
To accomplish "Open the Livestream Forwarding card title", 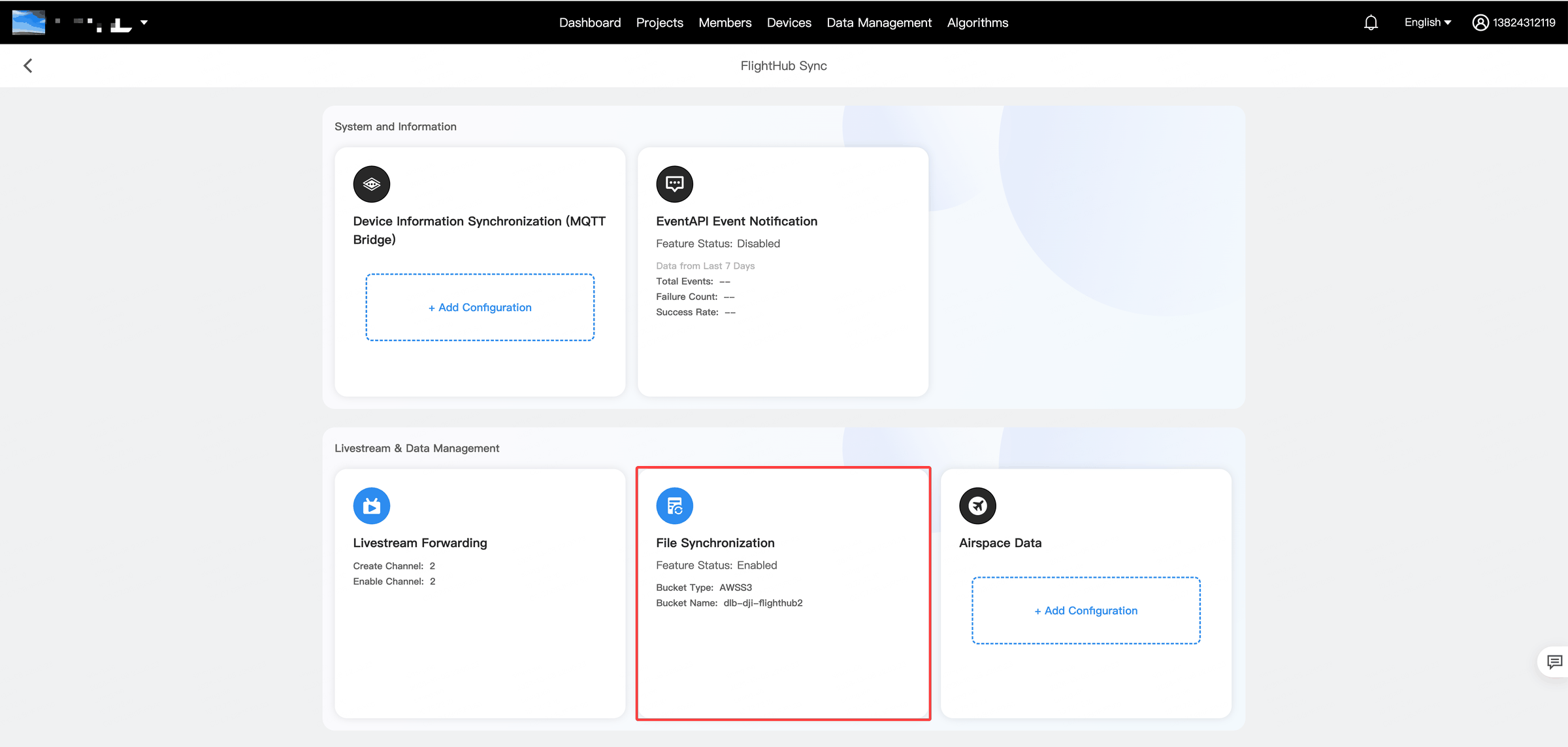I will click(420, 543).
